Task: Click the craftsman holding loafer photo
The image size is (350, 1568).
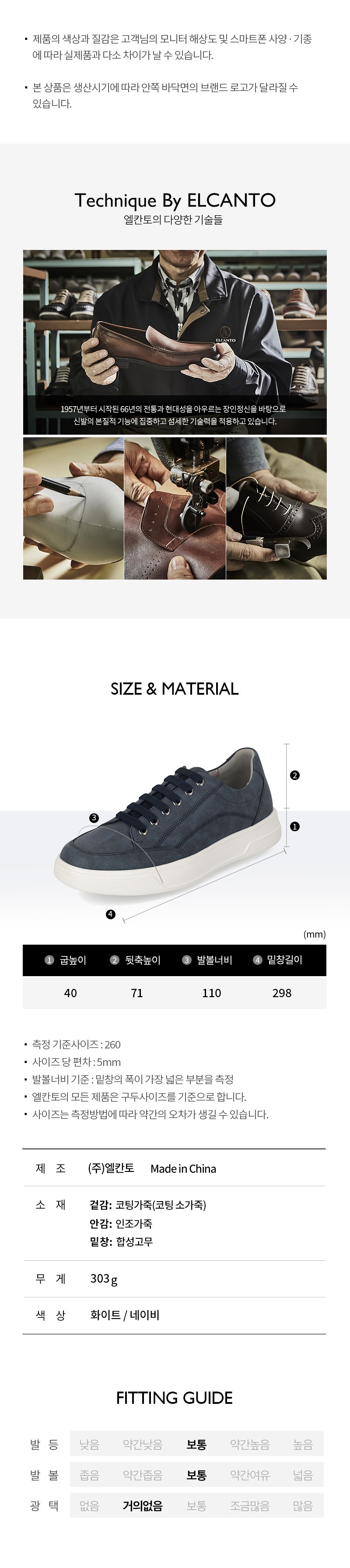Action: (x=175, y=342)
